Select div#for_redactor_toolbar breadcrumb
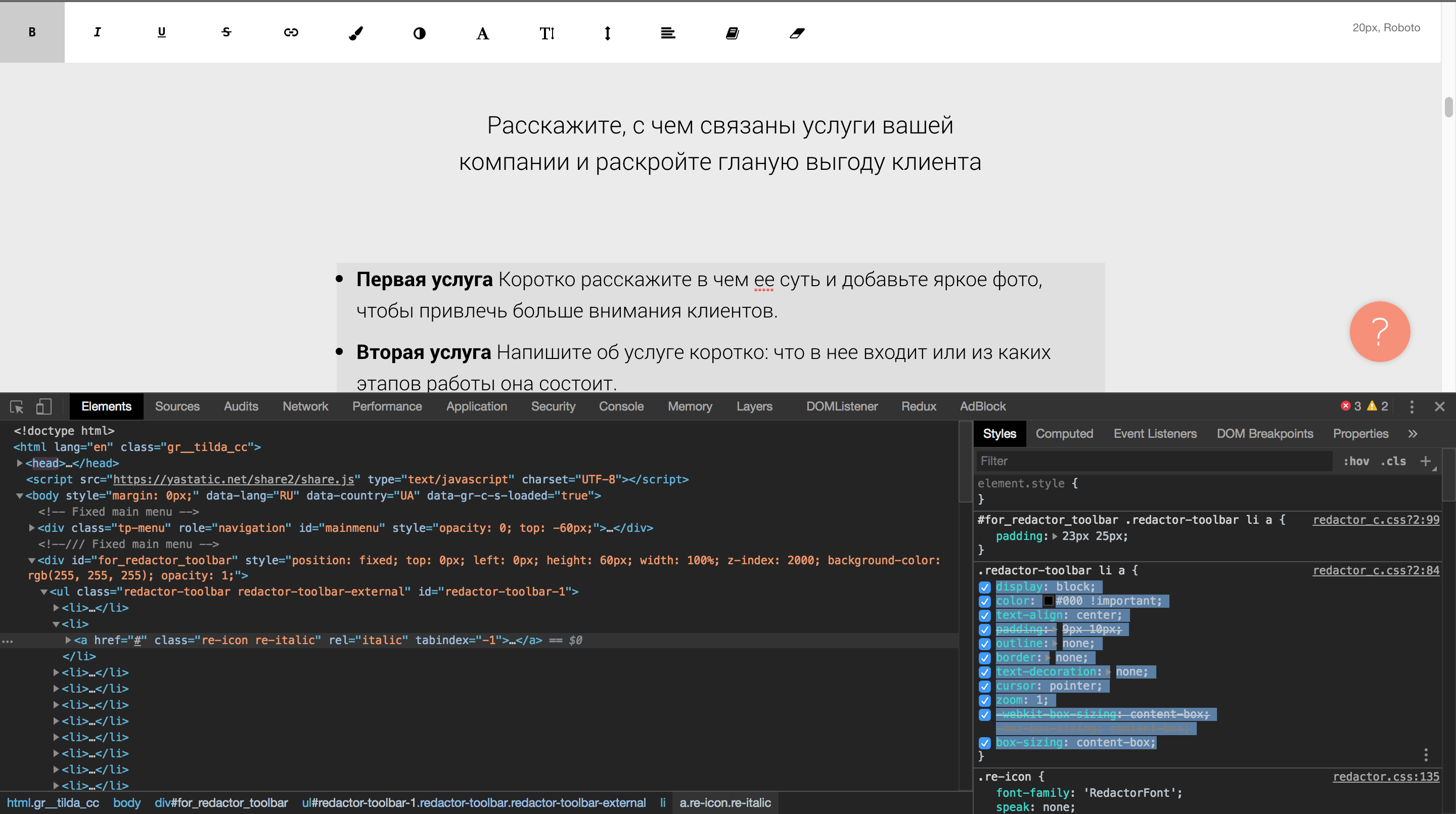1456x814 pixels. (221, 803)
